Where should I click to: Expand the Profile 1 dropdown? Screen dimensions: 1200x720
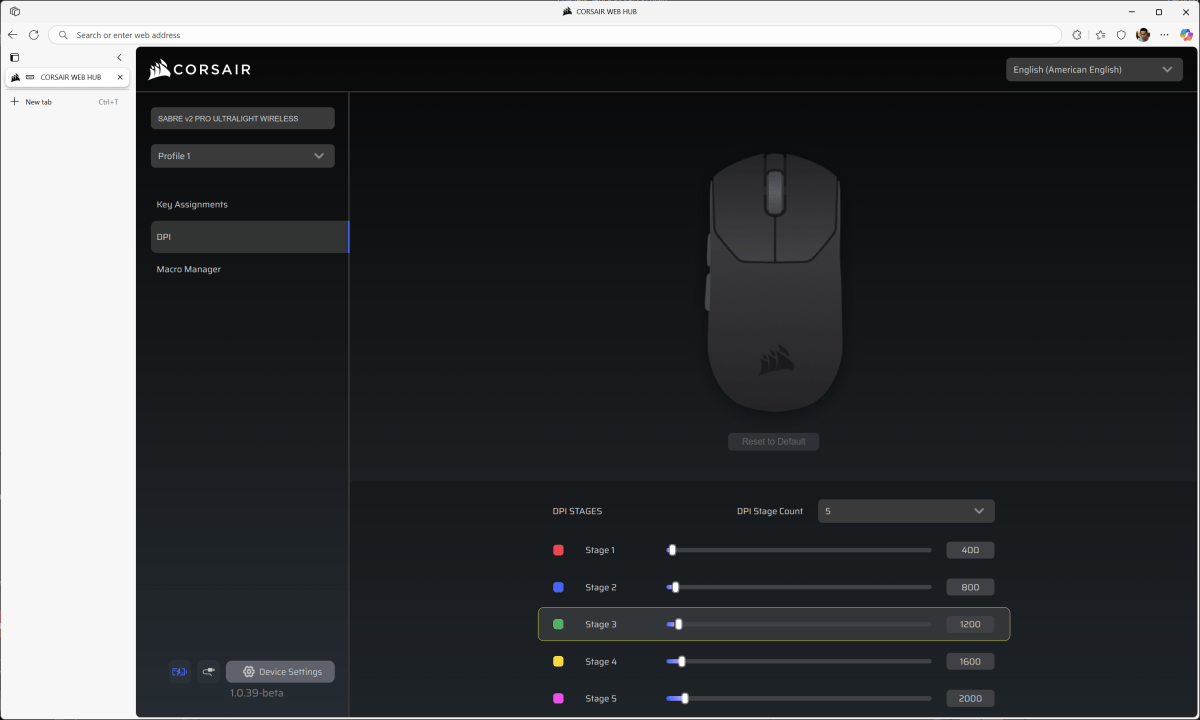coord(242,156)
